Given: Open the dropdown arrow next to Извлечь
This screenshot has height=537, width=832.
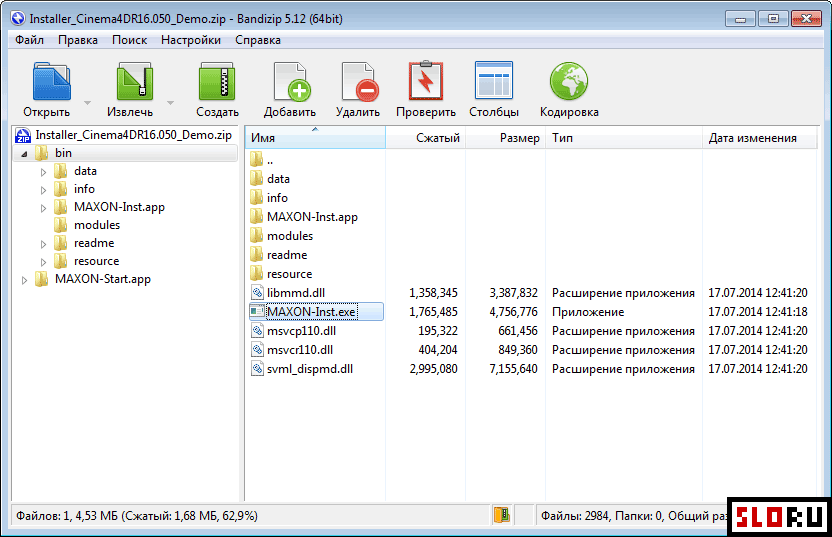Looking at the screenshot, I should point(170,102).
